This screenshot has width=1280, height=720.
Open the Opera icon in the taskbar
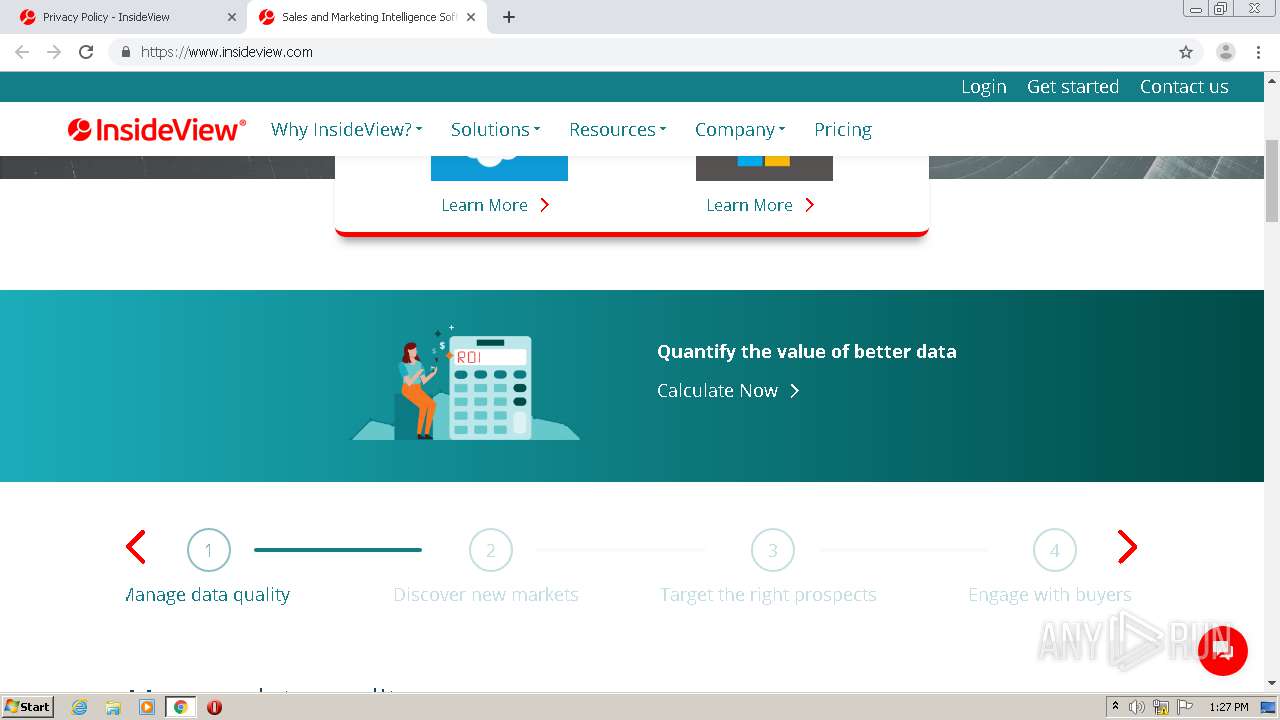click(x=214, y=707)
